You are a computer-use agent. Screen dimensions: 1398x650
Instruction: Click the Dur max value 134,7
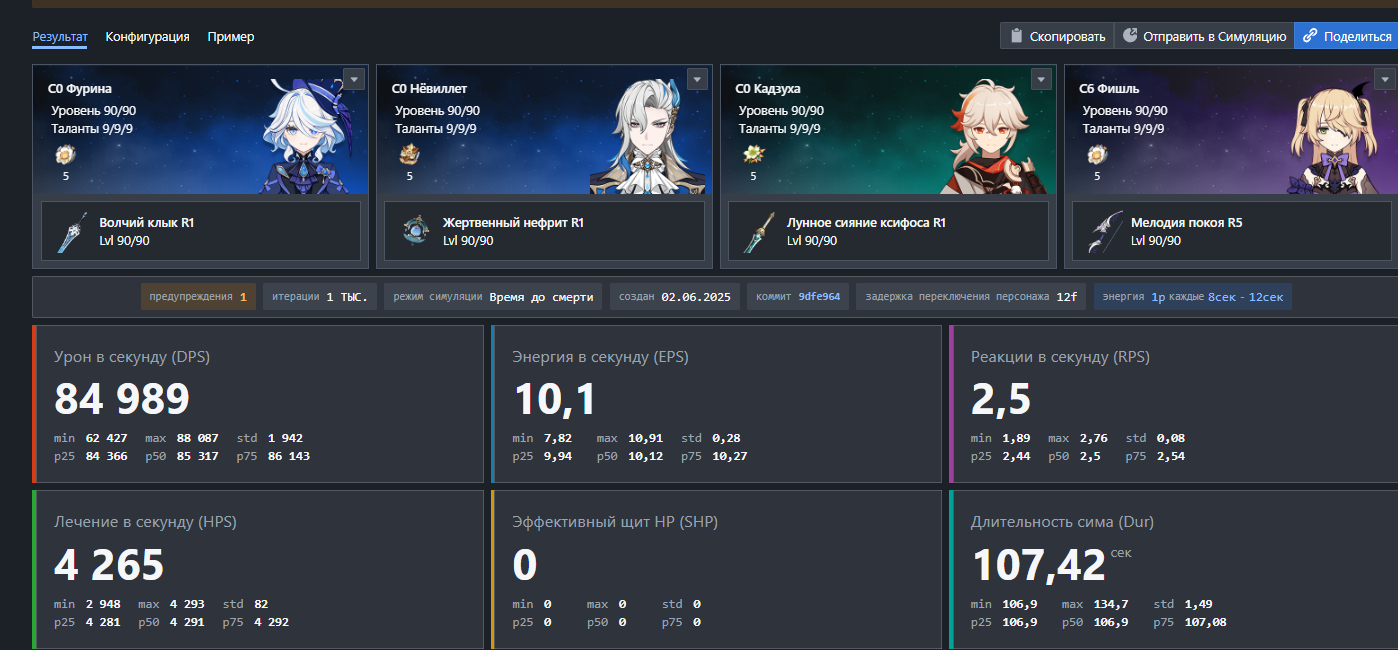pos(1109,604)
